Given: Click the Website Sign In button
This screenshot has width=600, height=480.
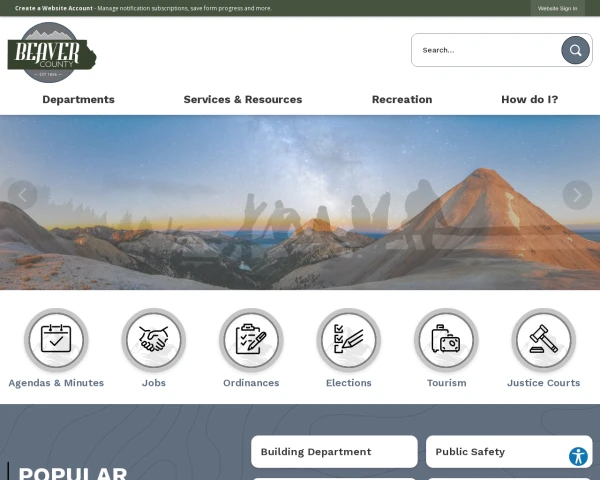Looking at the screenshot, I should tap(557, 8).
